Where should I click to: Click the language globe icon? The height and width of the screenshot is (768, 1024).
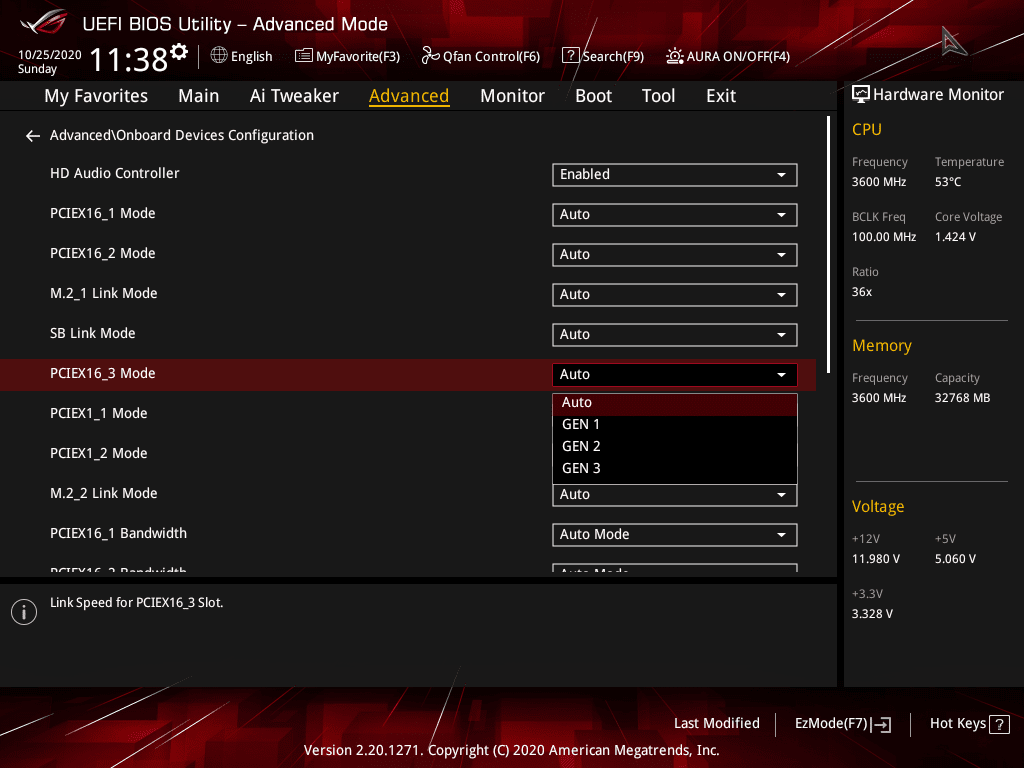click(x=219, y=56)
